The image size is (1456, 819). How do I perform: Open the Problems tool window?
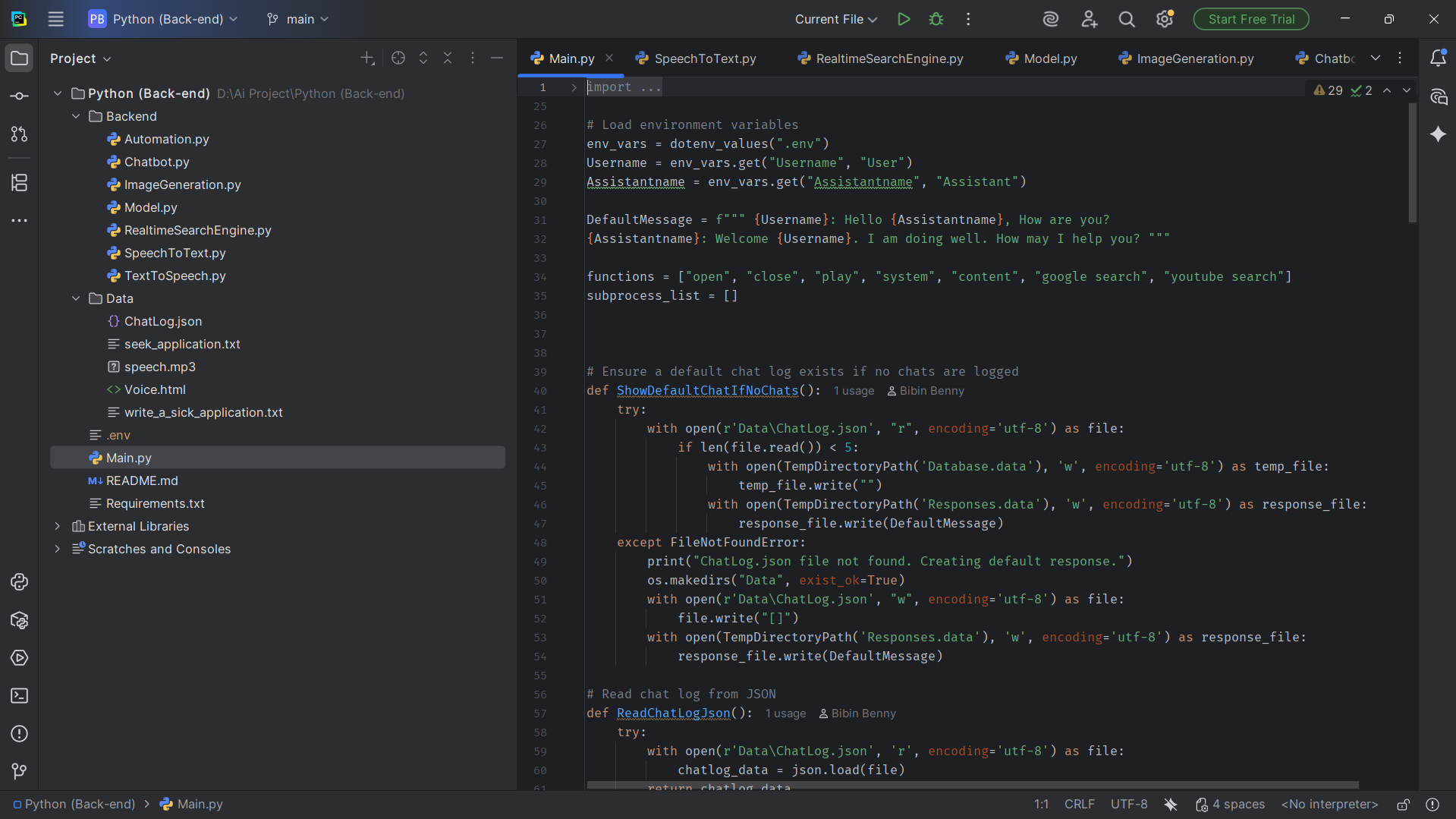tap(20, 734)
